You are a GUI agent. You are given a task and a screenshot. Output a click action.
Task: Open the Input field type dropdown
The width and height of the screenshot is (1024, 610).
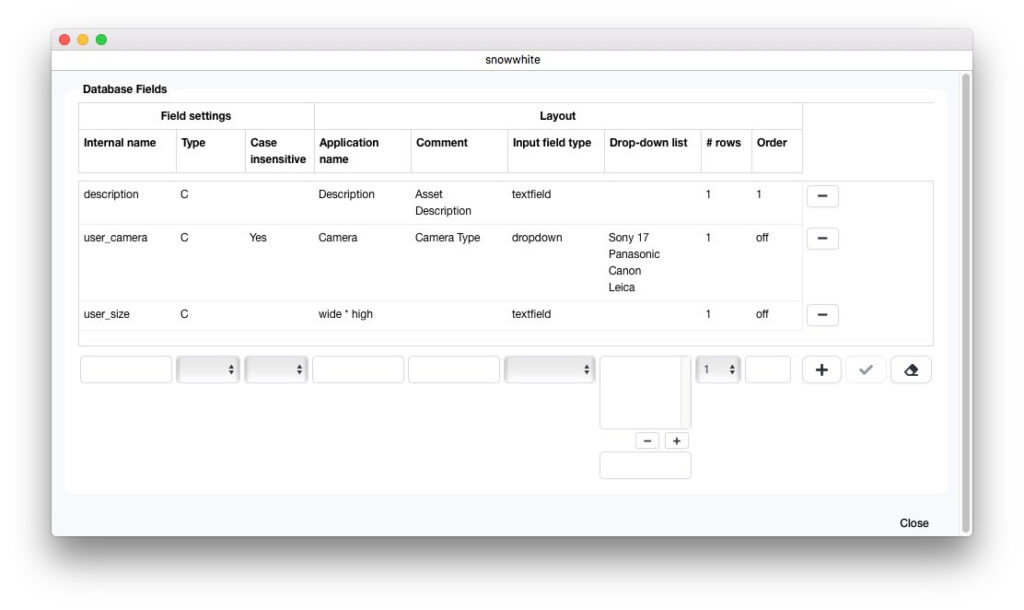549,370
